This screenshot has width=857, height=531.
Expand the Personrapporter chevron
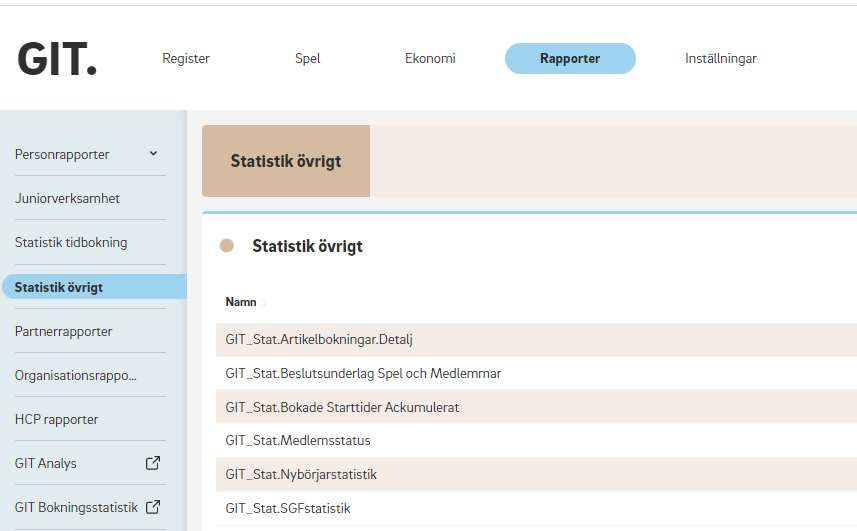[154, 154]
